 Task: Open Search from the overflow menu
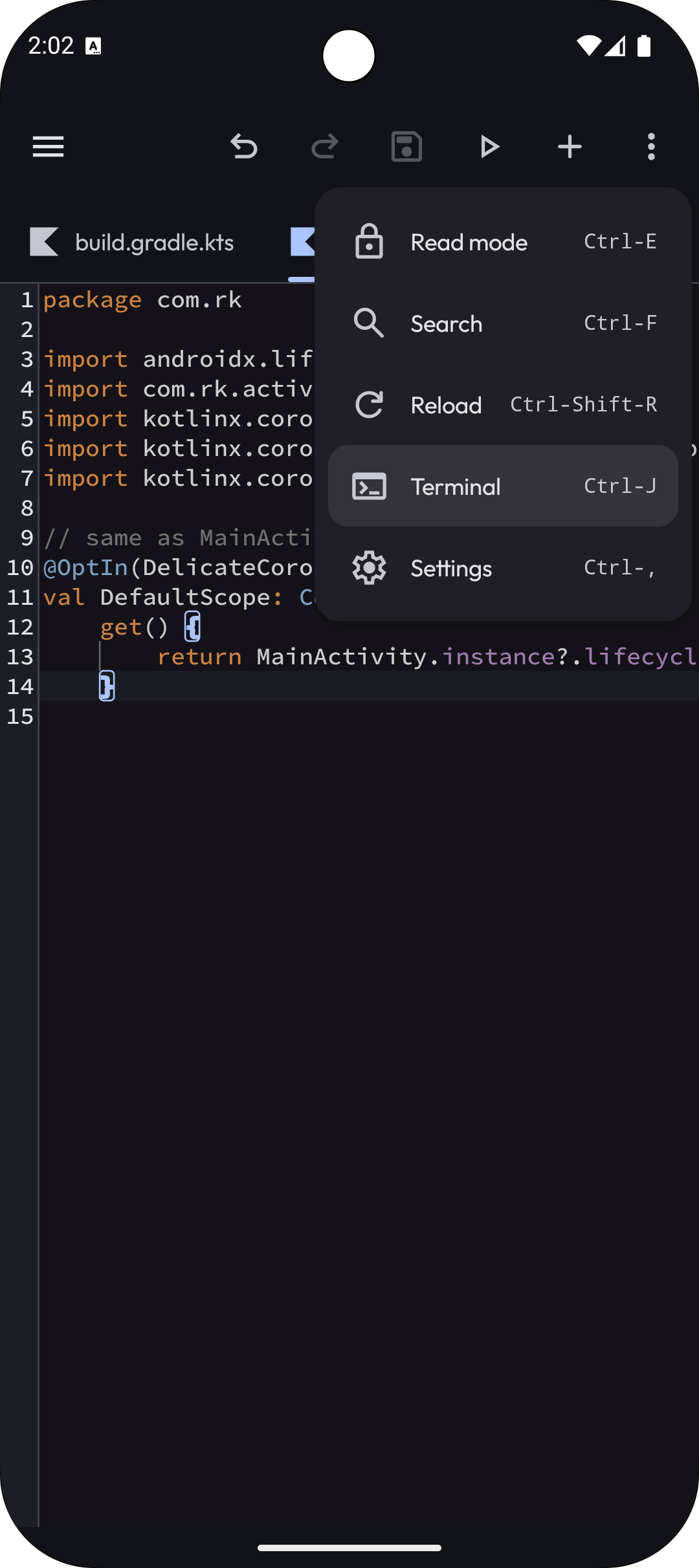503,323
